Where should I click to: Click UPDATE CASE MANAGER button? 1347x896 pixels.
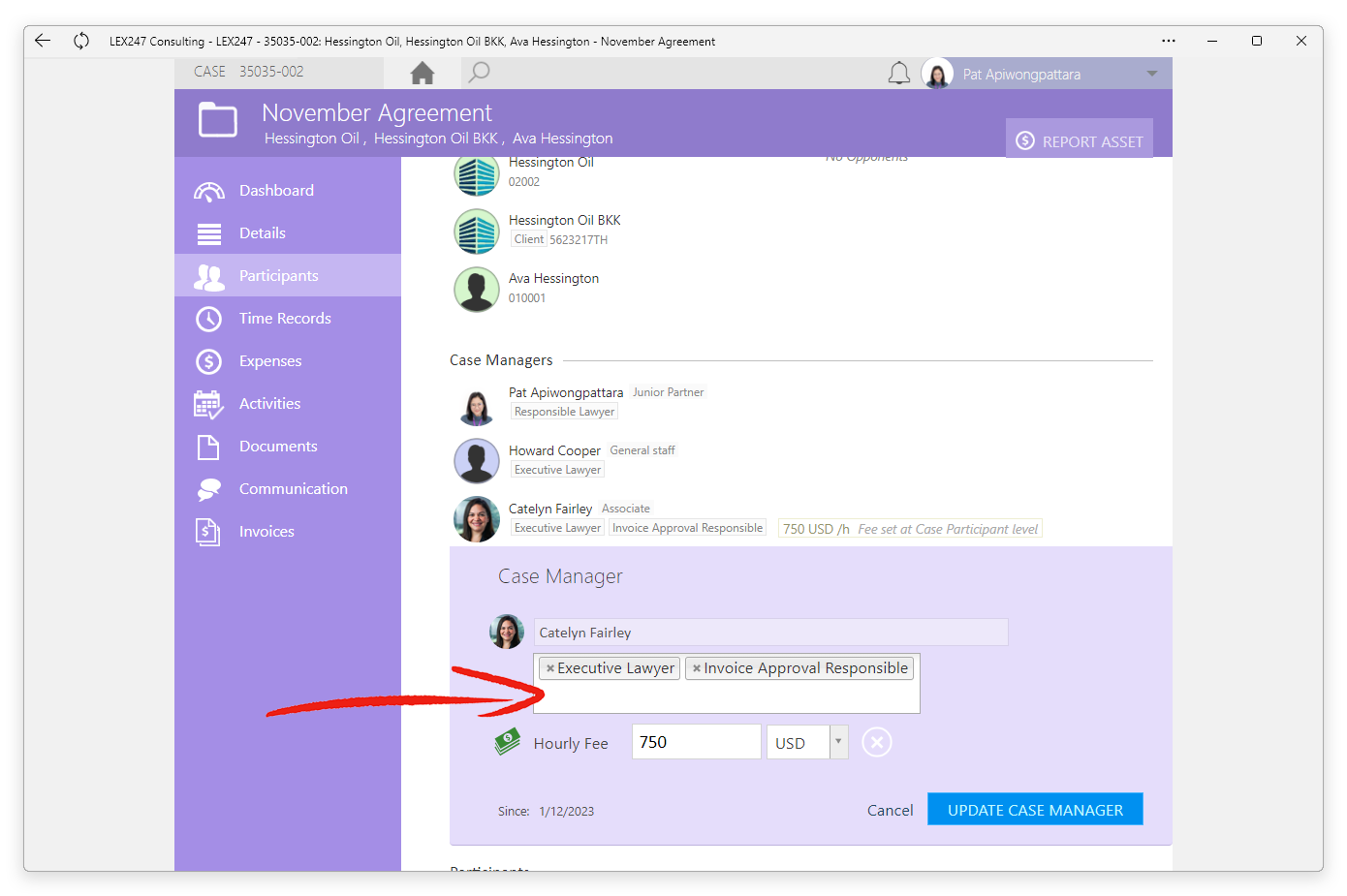[x=1035, y=810]
